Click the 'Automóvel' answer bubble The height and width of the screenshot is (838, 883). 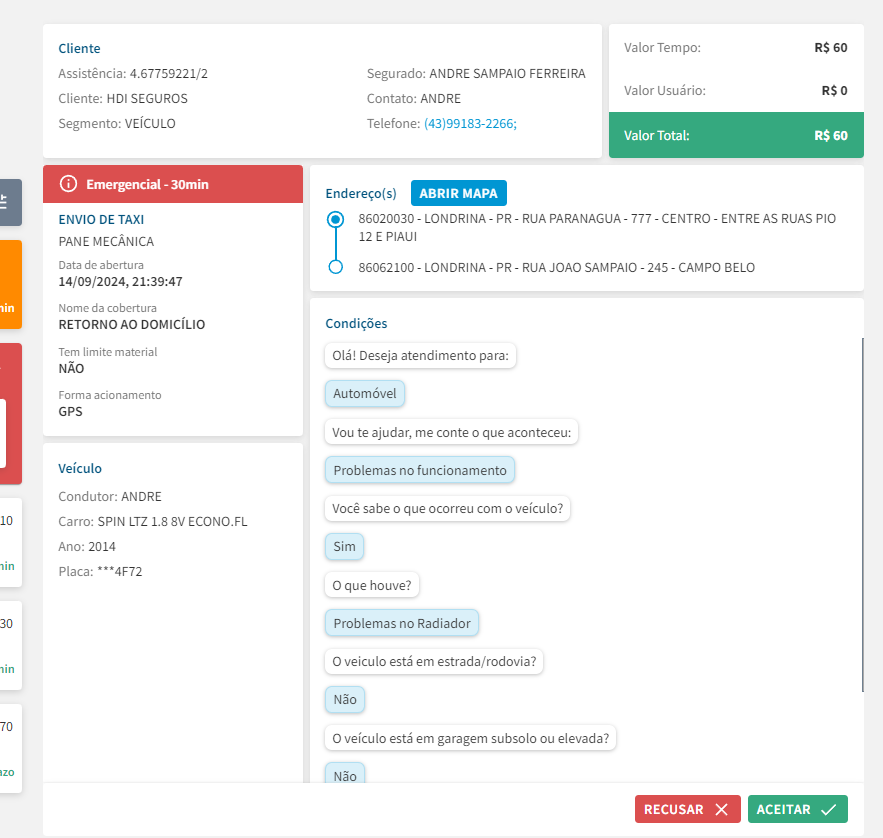(365, 394)
